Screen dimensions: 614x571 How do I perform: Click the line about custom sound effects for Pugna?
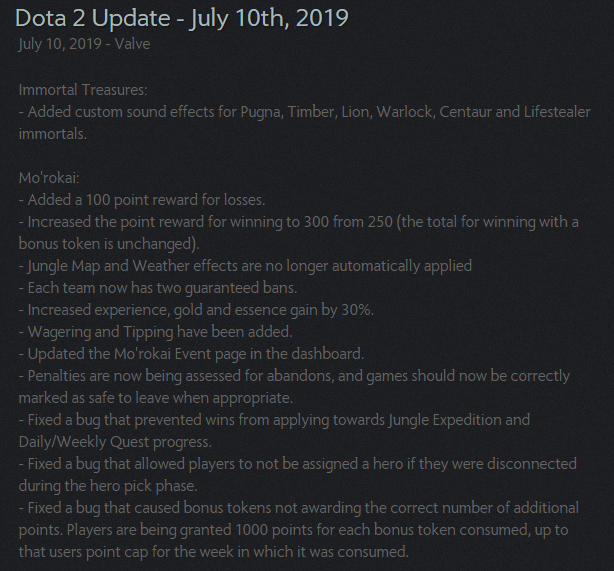click(x=305, y=112)
